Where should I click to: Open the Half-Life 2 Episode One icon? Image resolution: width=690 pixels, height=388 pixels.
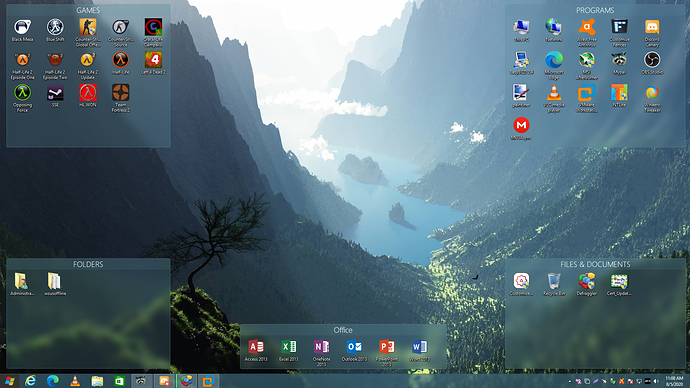coord(22,66)
